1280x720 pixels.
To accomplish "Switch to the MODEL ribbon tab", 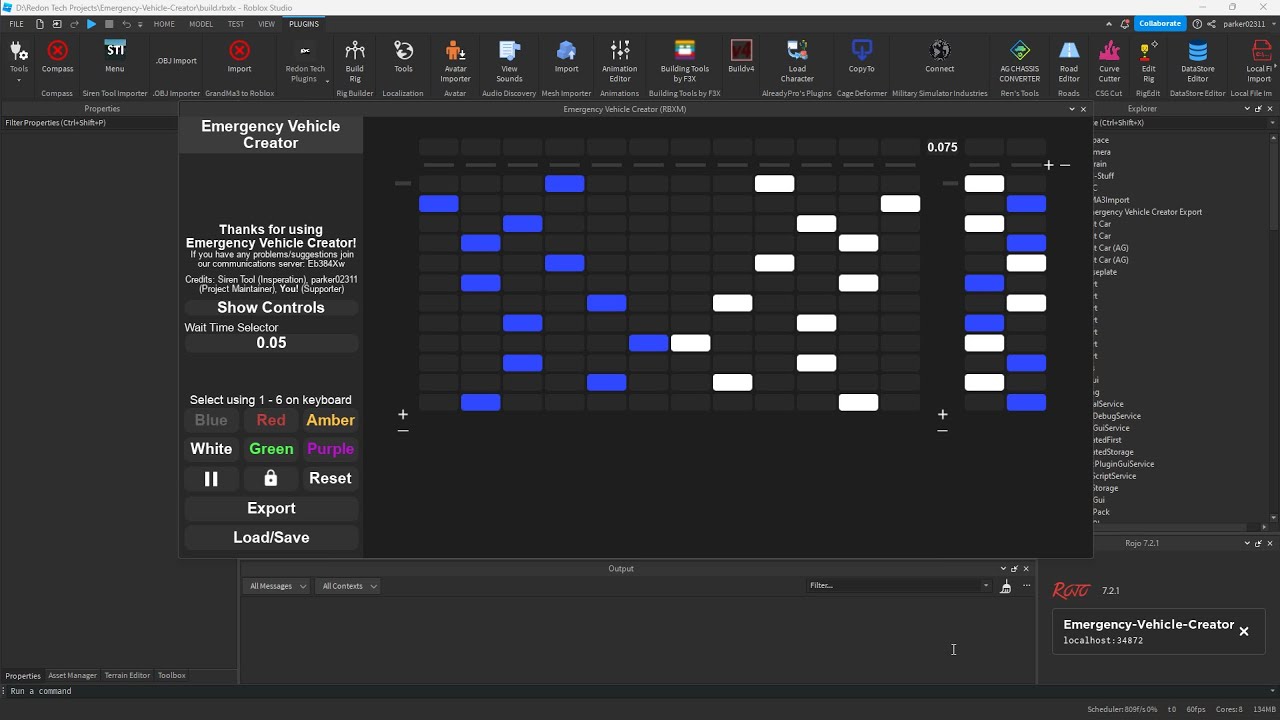I will pos(201,24).
